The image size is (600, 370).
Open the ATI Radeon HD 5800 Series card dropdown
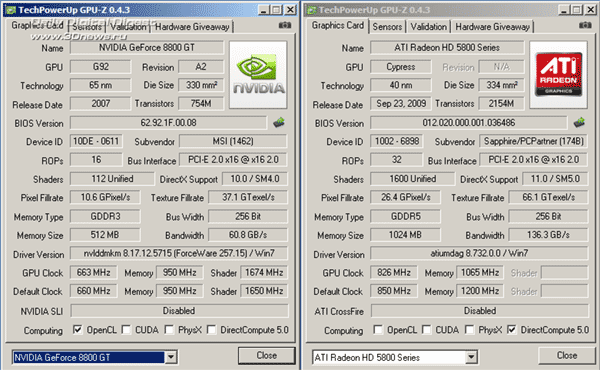pos(471,357)
